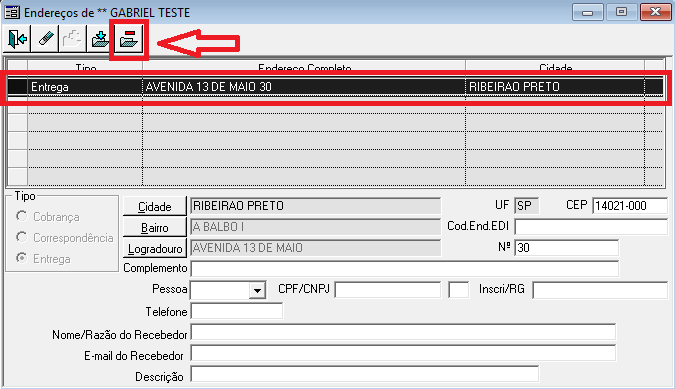Click the greyed-out new record toolbar icon
The height and width of the screenshot is (389, 675).
(x=72, y=39)
